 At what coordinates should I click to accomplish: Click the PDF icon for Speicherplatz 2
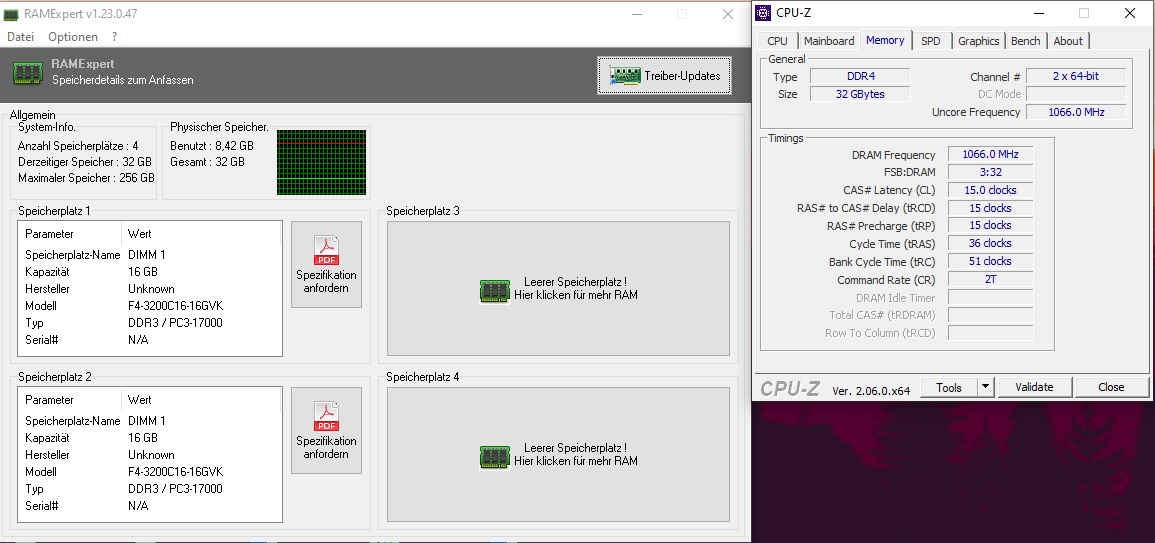(x=326, y=416)
